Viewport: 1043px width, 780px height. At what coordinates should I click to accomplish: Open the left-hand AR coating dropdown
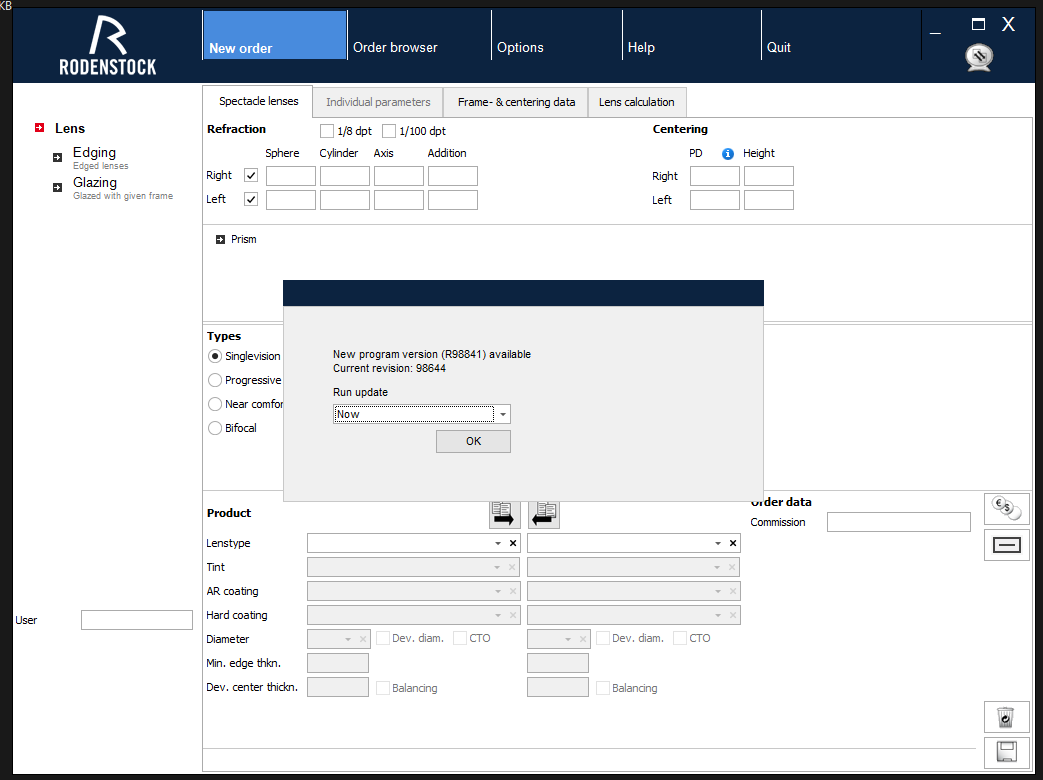tap(497, 591)
